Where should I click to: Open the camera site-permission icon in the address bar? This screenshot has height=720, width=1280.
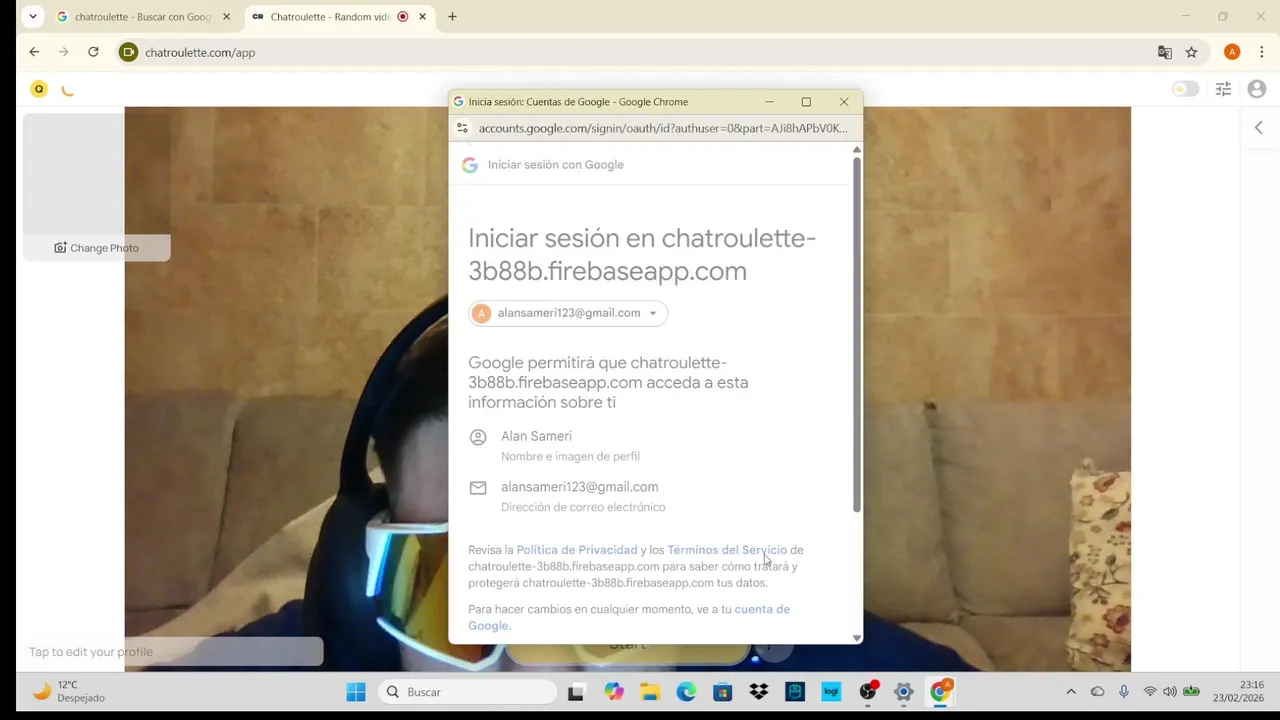[x=128, y=52]
